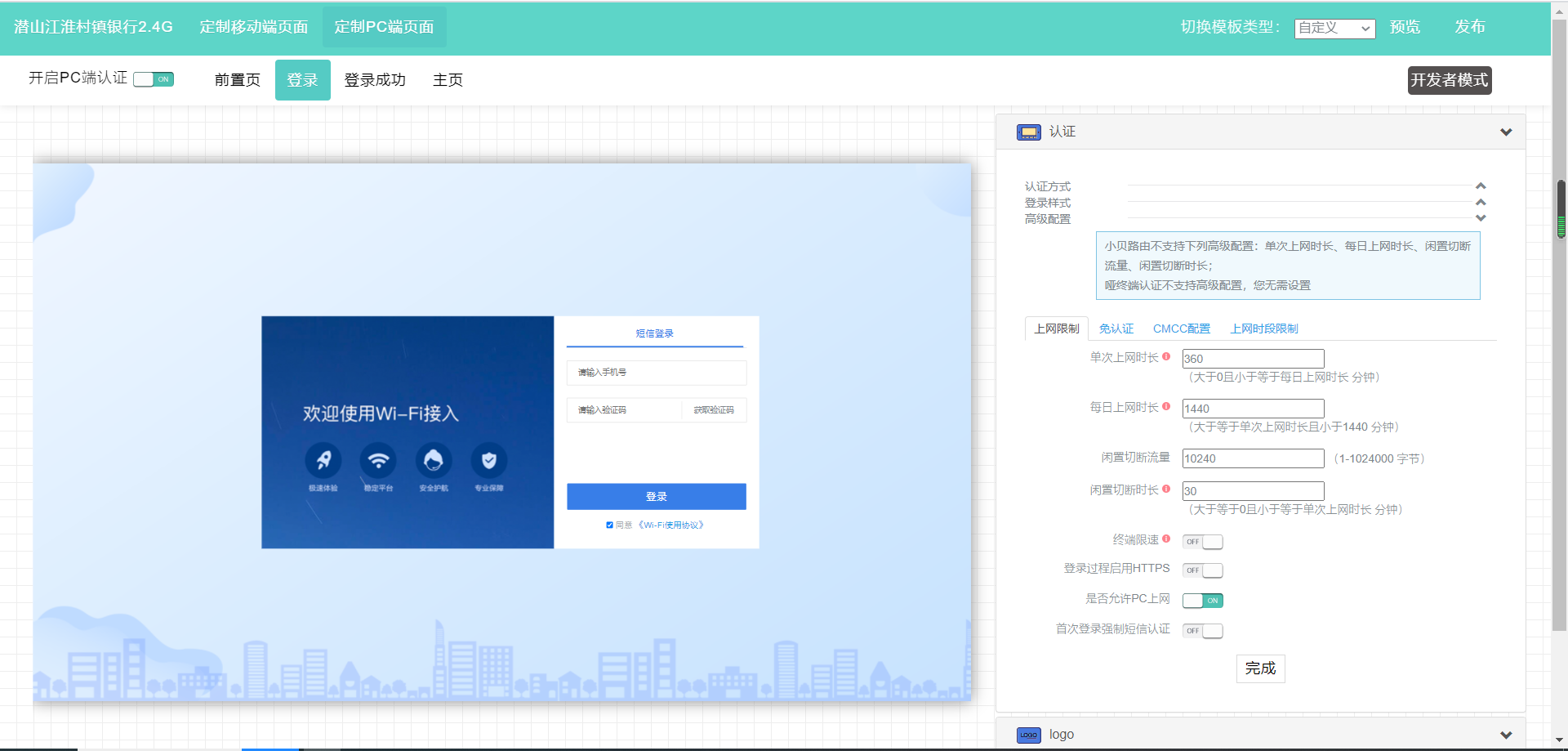This screenshot has width=1568, height=751.
Task: Click the shield 专业保障 icon in preview
Action: click(489, 461)
